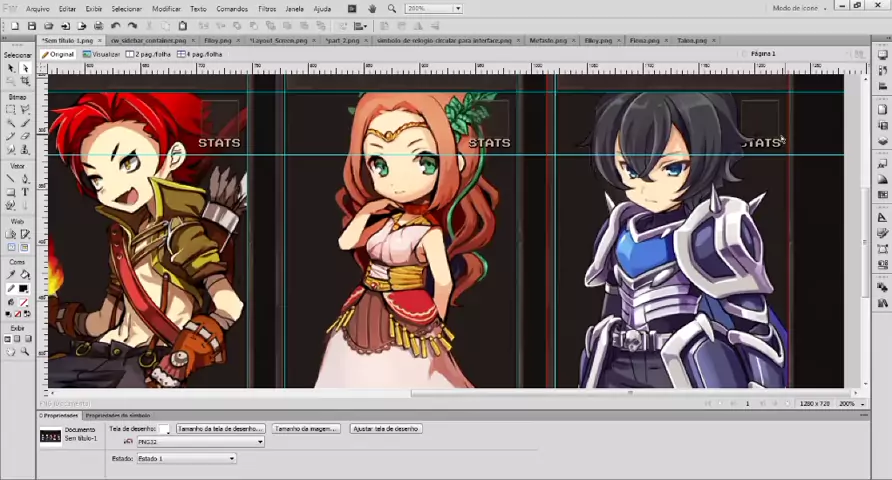Open the black fill color swatch
Screen dimensions: 892x480
[x=24, y=289]
